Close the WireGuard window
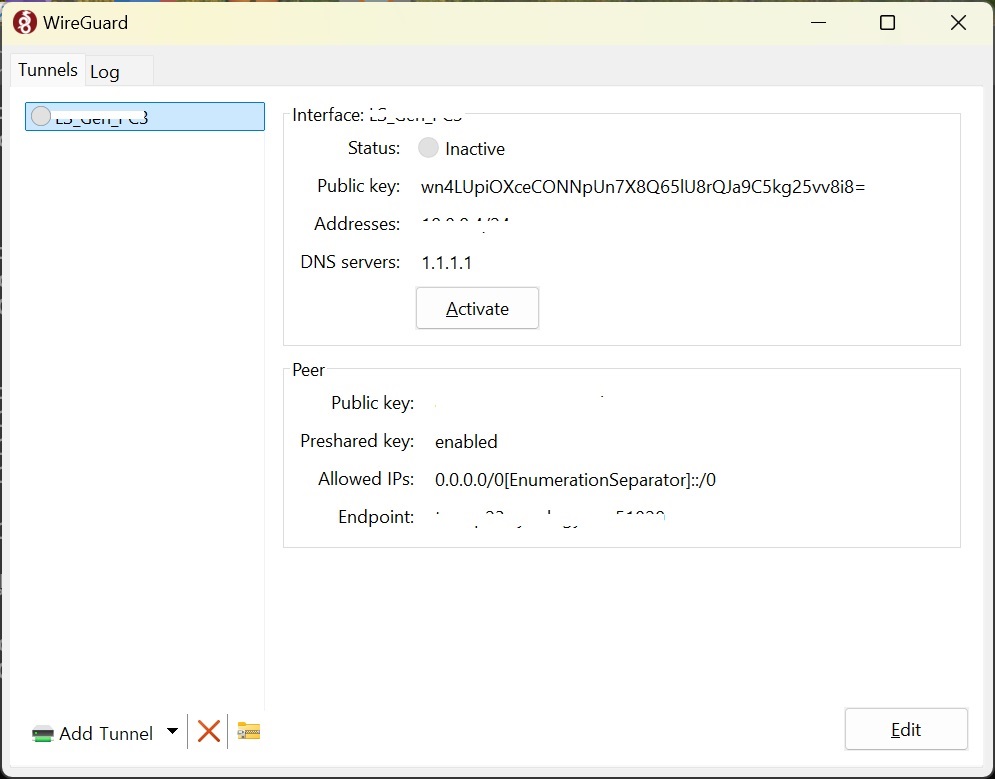The width and height of the screenshot is (995, 779). coord(958,23)
